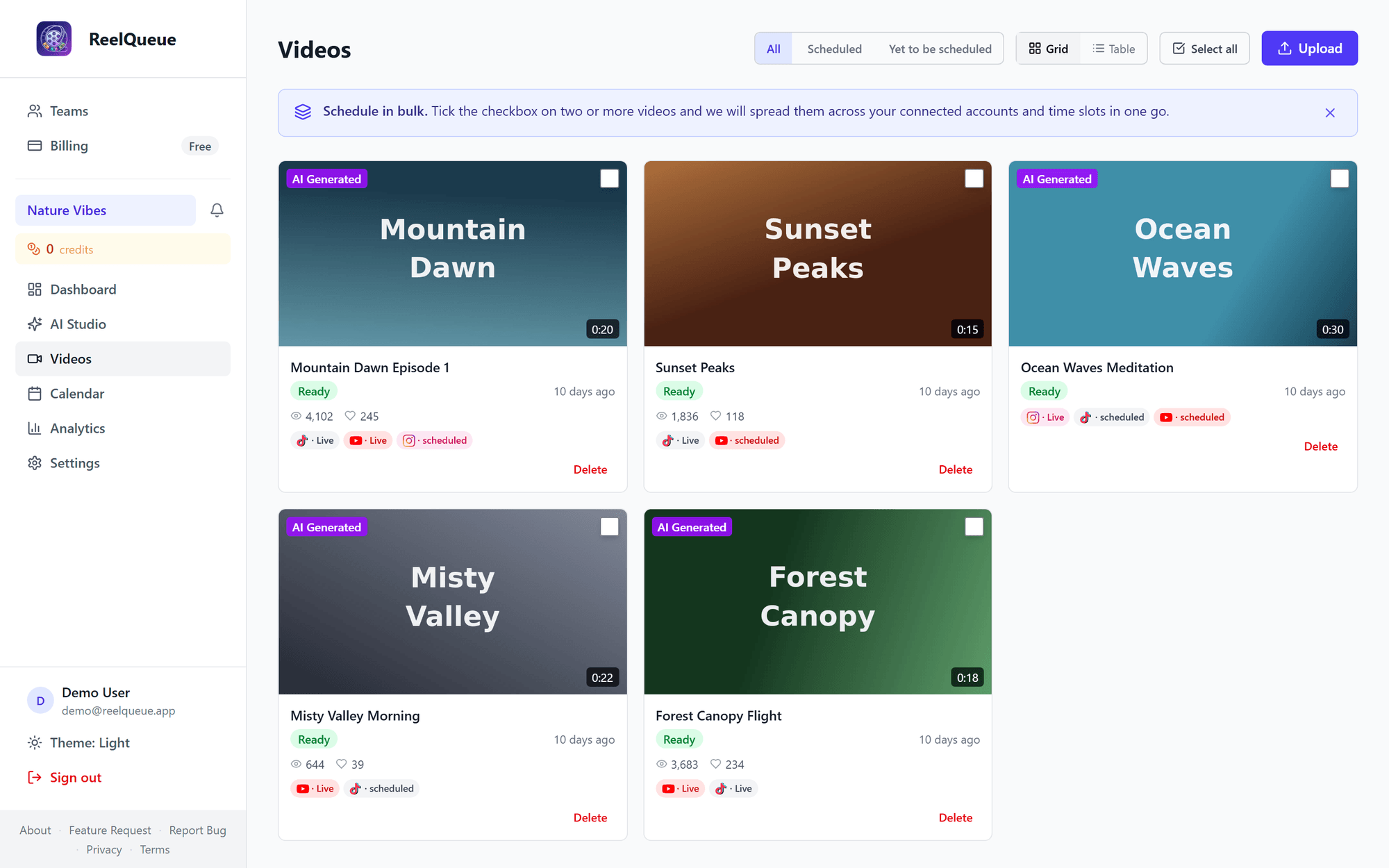The width and height of the screenshot is (1389, 868).
Task: Tick the Mountain Dawn video checkbox
Action: click(x=609, y=178)
